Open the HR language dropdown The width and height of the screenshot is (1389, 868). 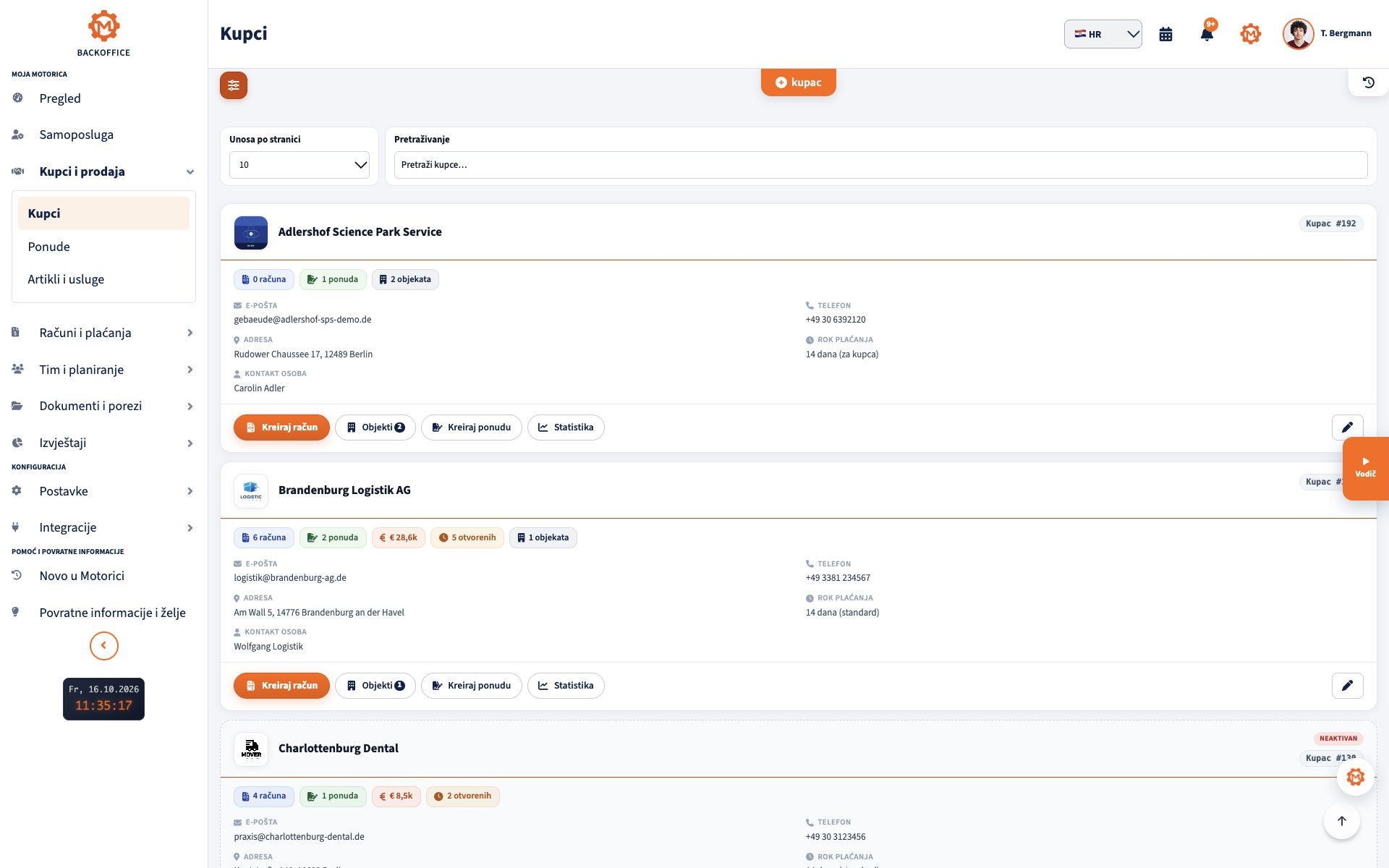click(1103, 34)
